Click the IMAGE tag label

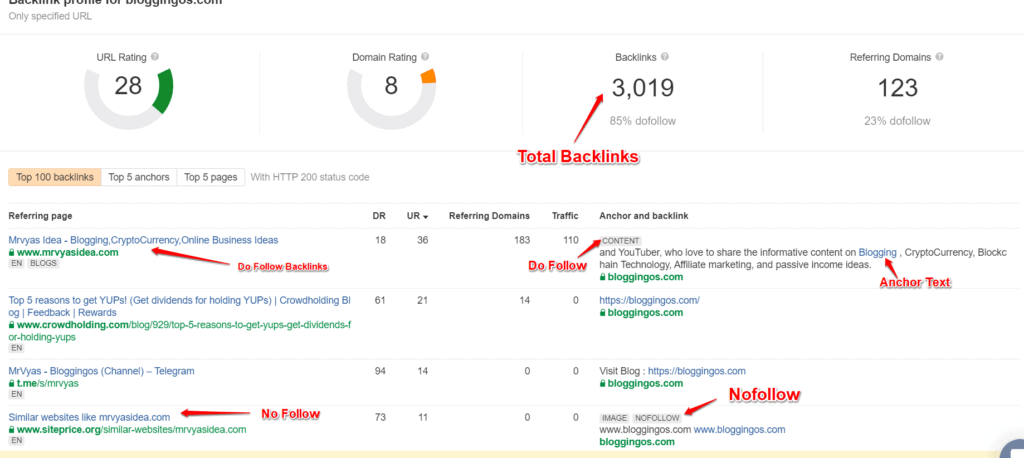coord(615,417)
